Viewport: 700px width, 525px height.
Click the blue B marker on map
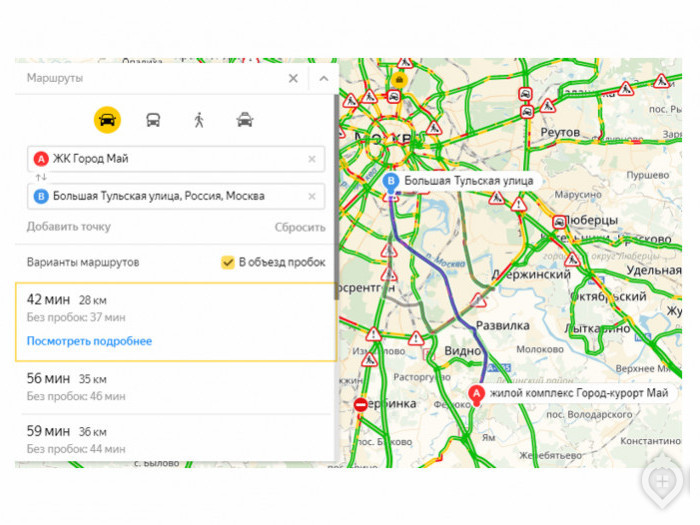click(391, 181)
